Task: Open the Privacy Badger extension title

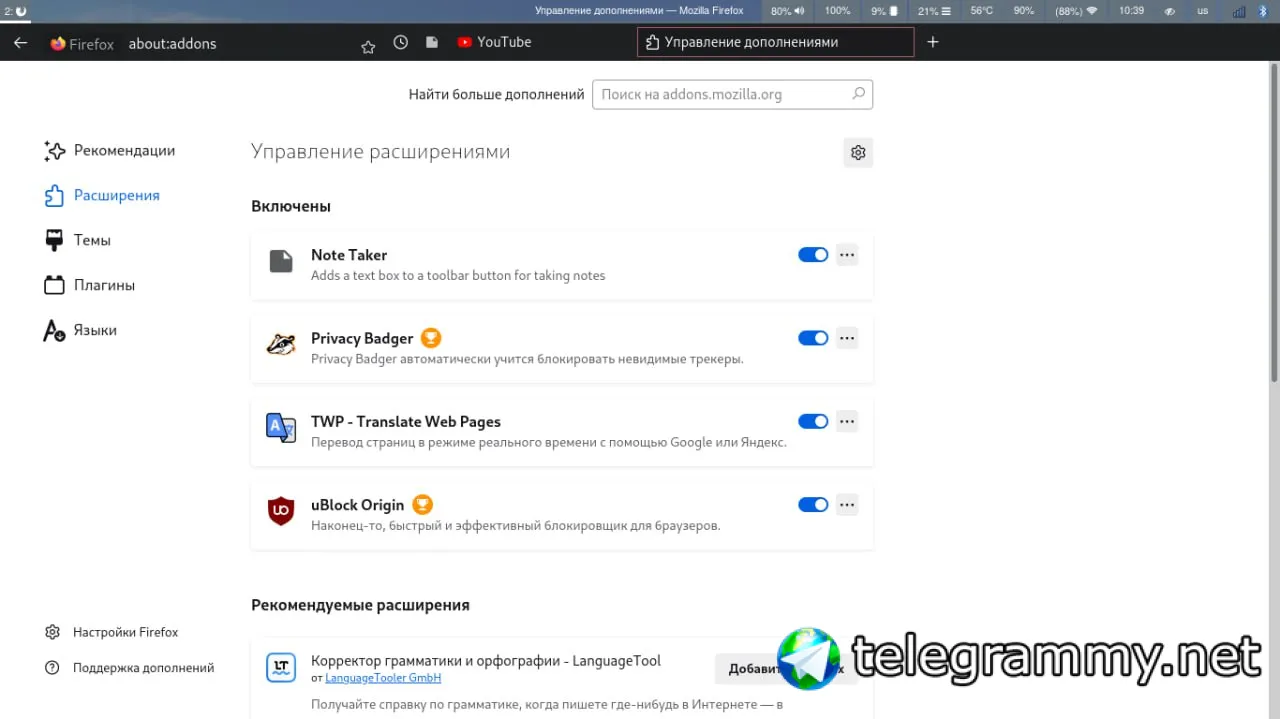Action: pos(362,338)
